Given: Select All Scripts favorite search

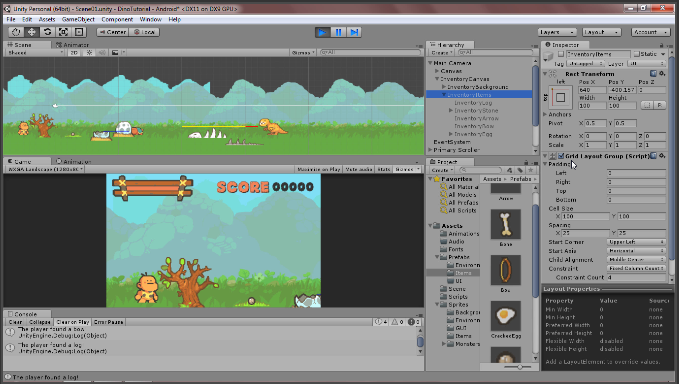Looking at the screenshot, I should [x=458, y=210].
